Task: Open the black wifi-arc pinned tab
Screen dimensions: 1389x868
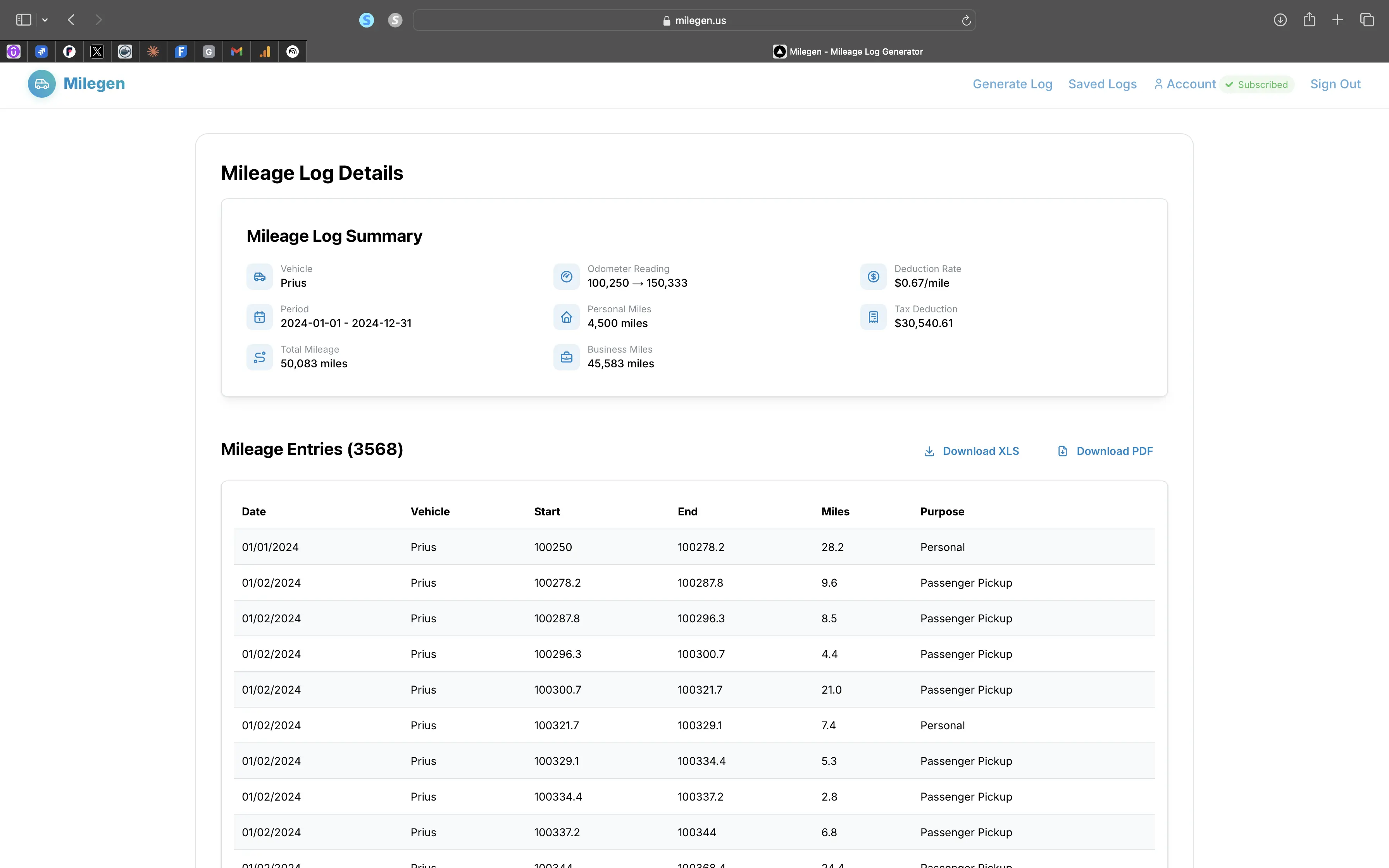Action: click(x=293, y=52)
